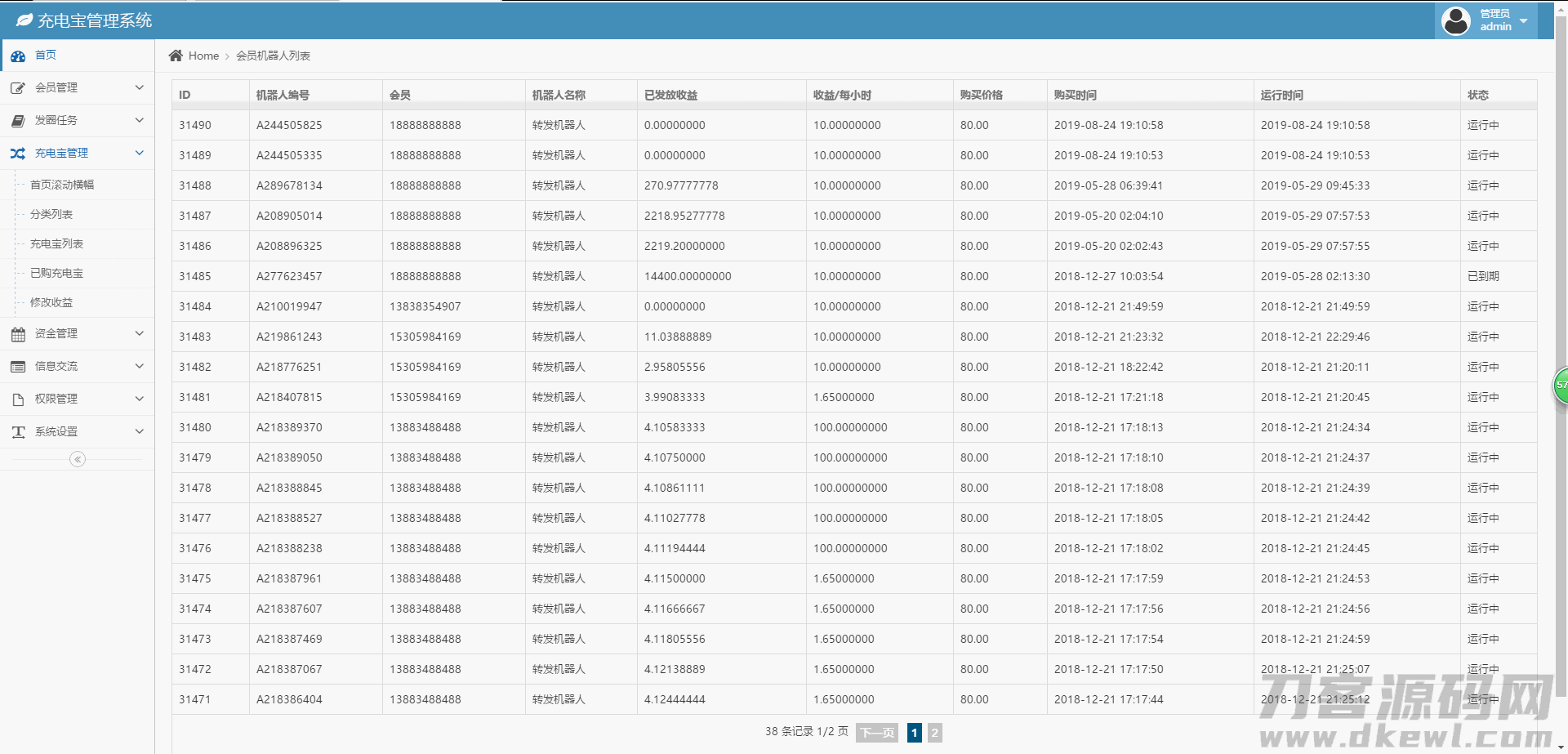Click the book icon for 发圈任务
The width and height of the screenshot is (1568, 754).
18,121
